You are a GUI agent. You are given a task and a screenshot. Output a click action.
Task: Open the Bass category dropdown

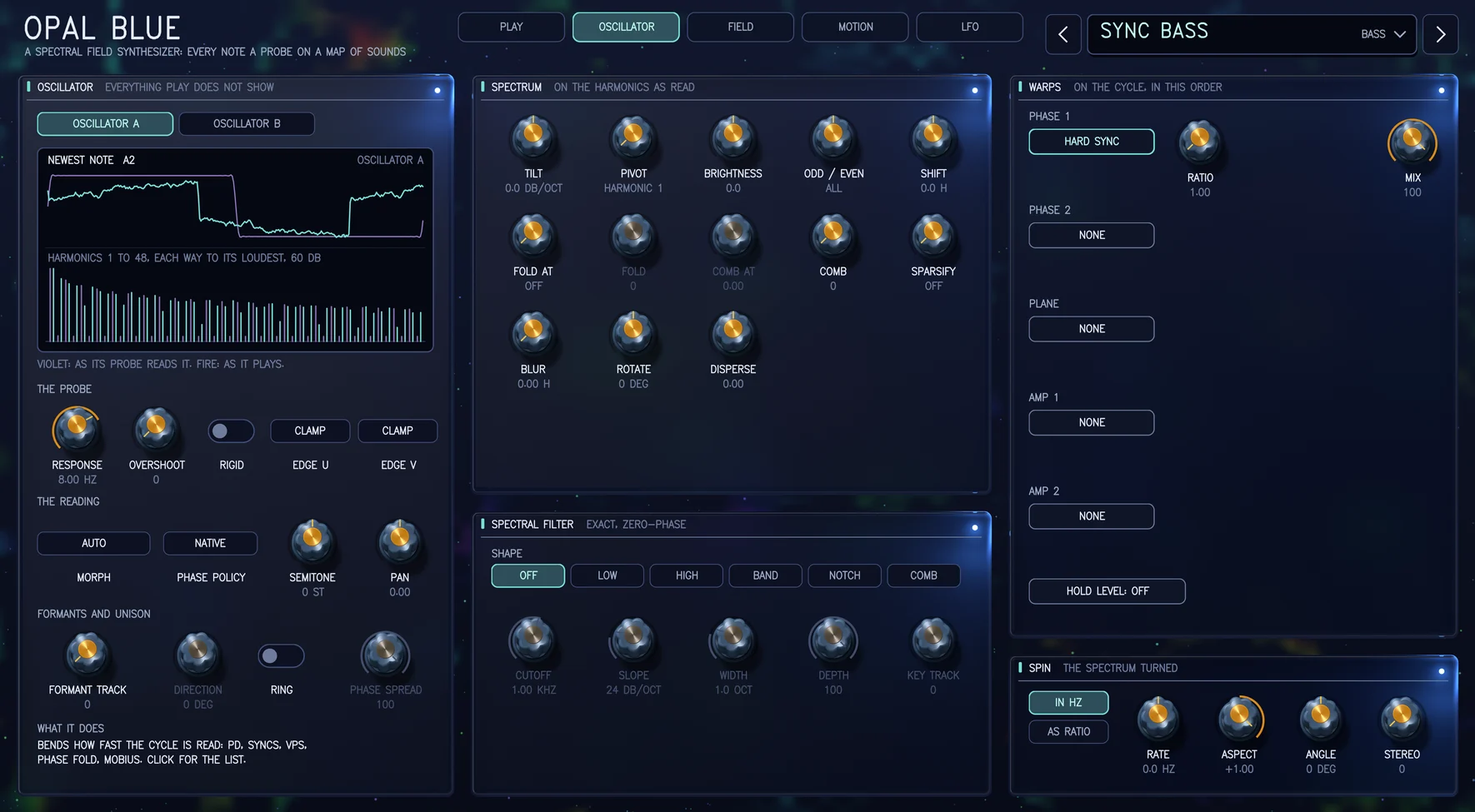coord(1383,34)
